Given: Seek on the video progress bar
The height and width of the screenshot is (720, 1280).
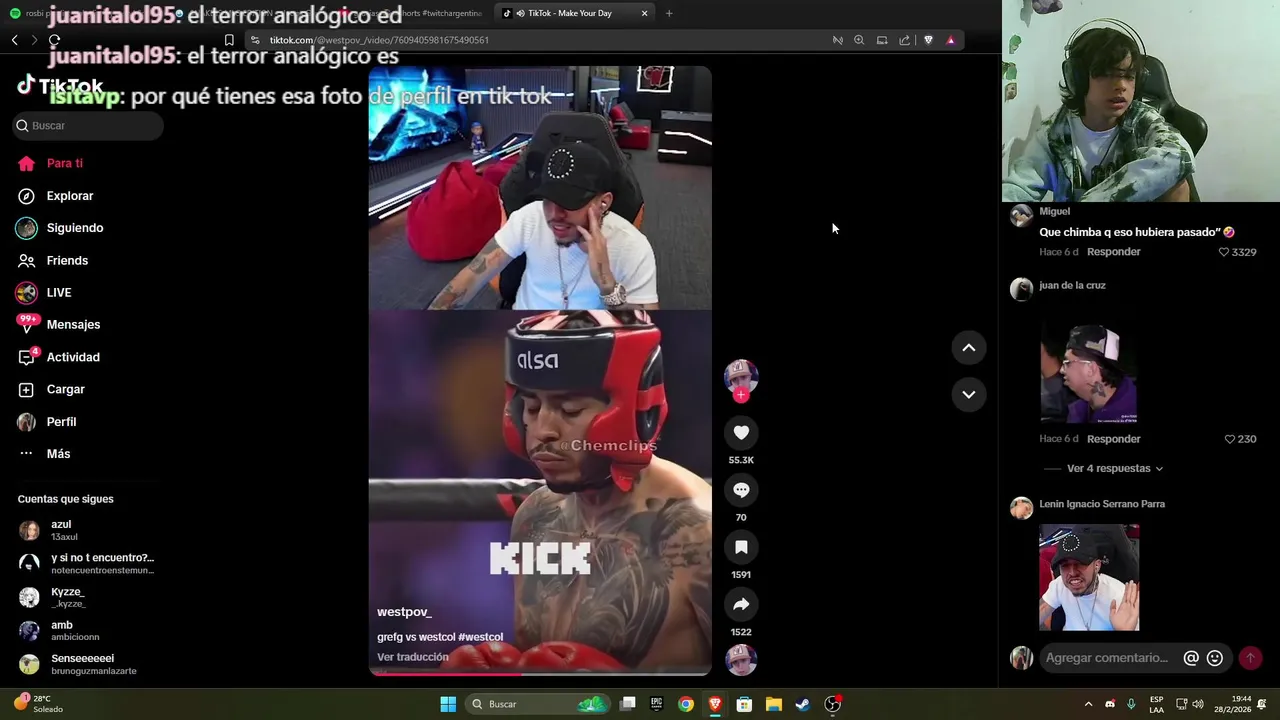Looking at the screenshot, I should 540,673.
